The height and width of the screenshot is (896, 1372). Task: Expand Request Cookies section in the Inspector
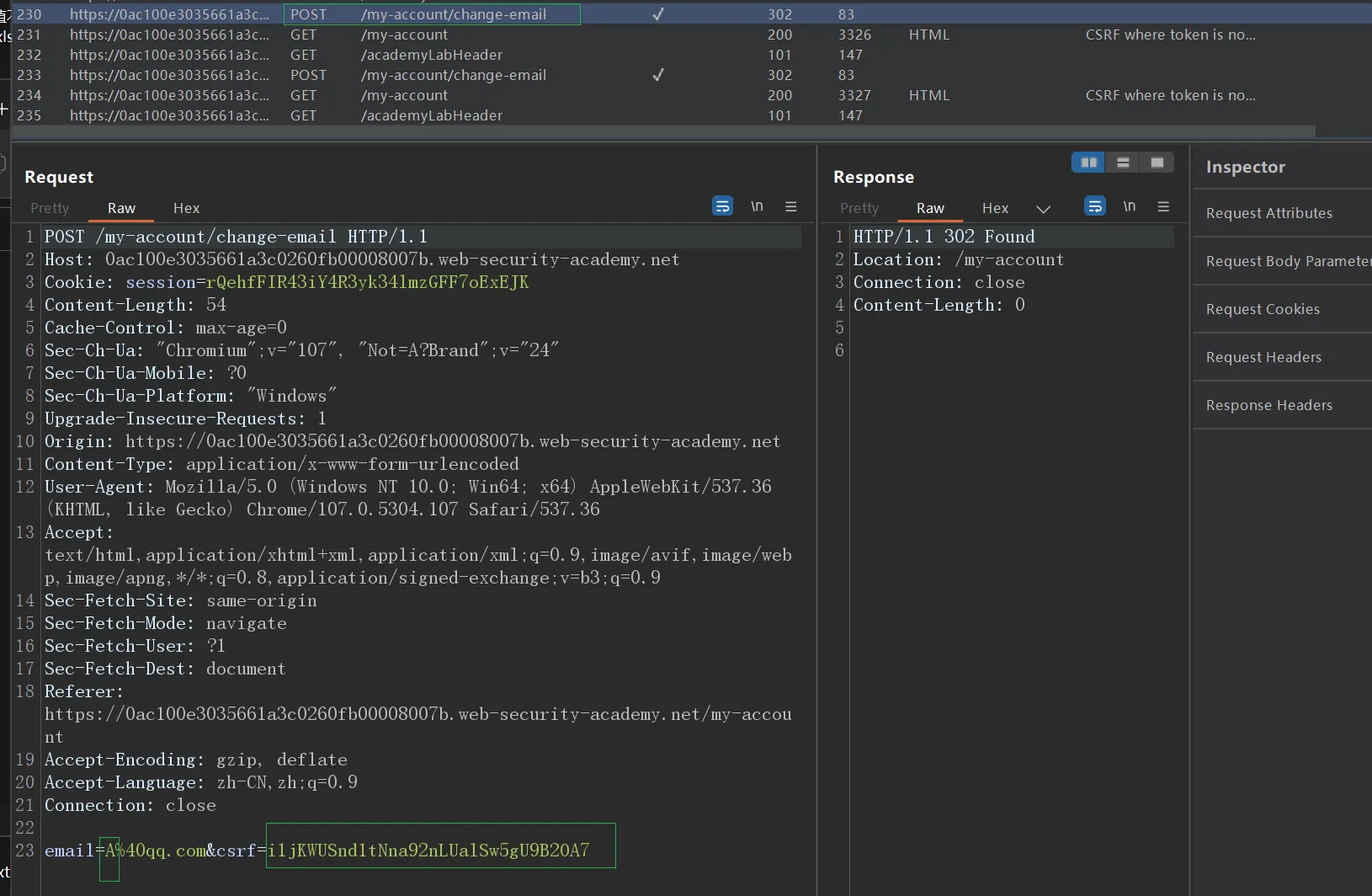1263,309
